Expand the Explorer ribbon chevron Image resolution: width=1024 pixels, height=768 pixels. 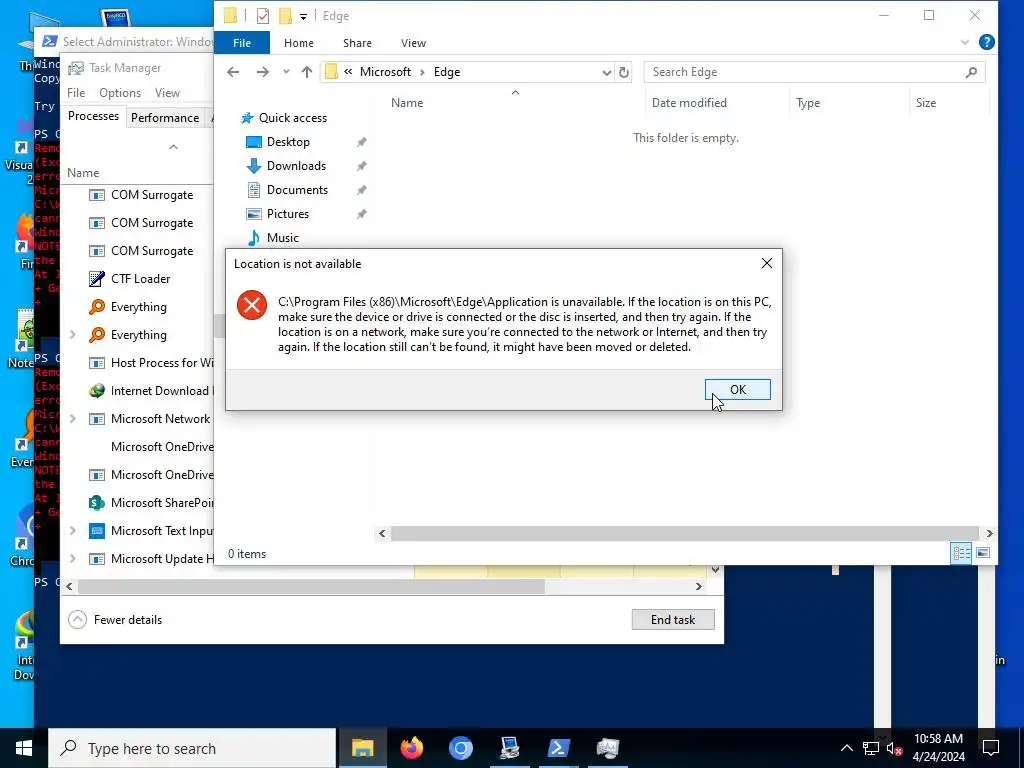pos(965,42)
